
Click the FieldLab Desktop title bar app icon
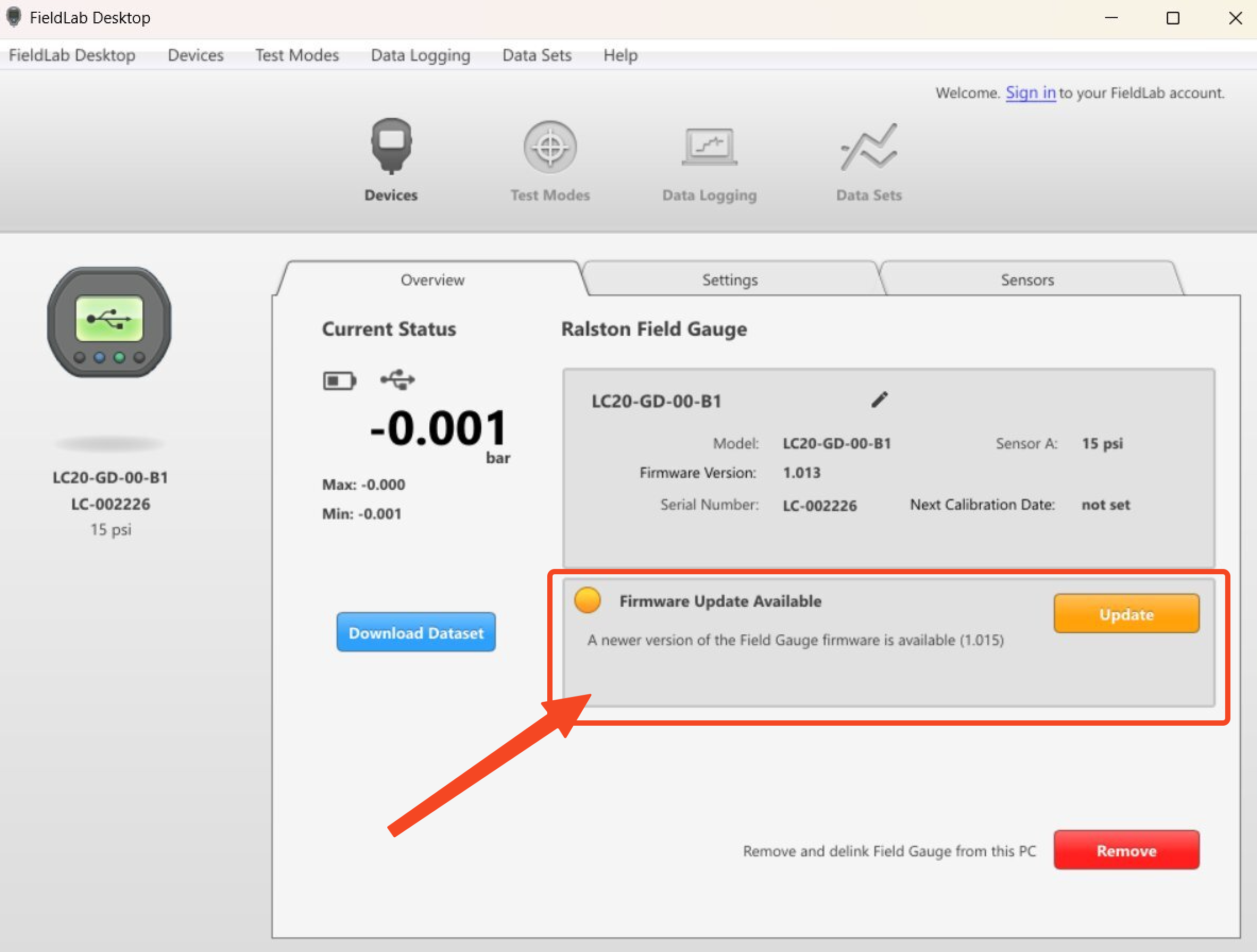pos(14,17)
